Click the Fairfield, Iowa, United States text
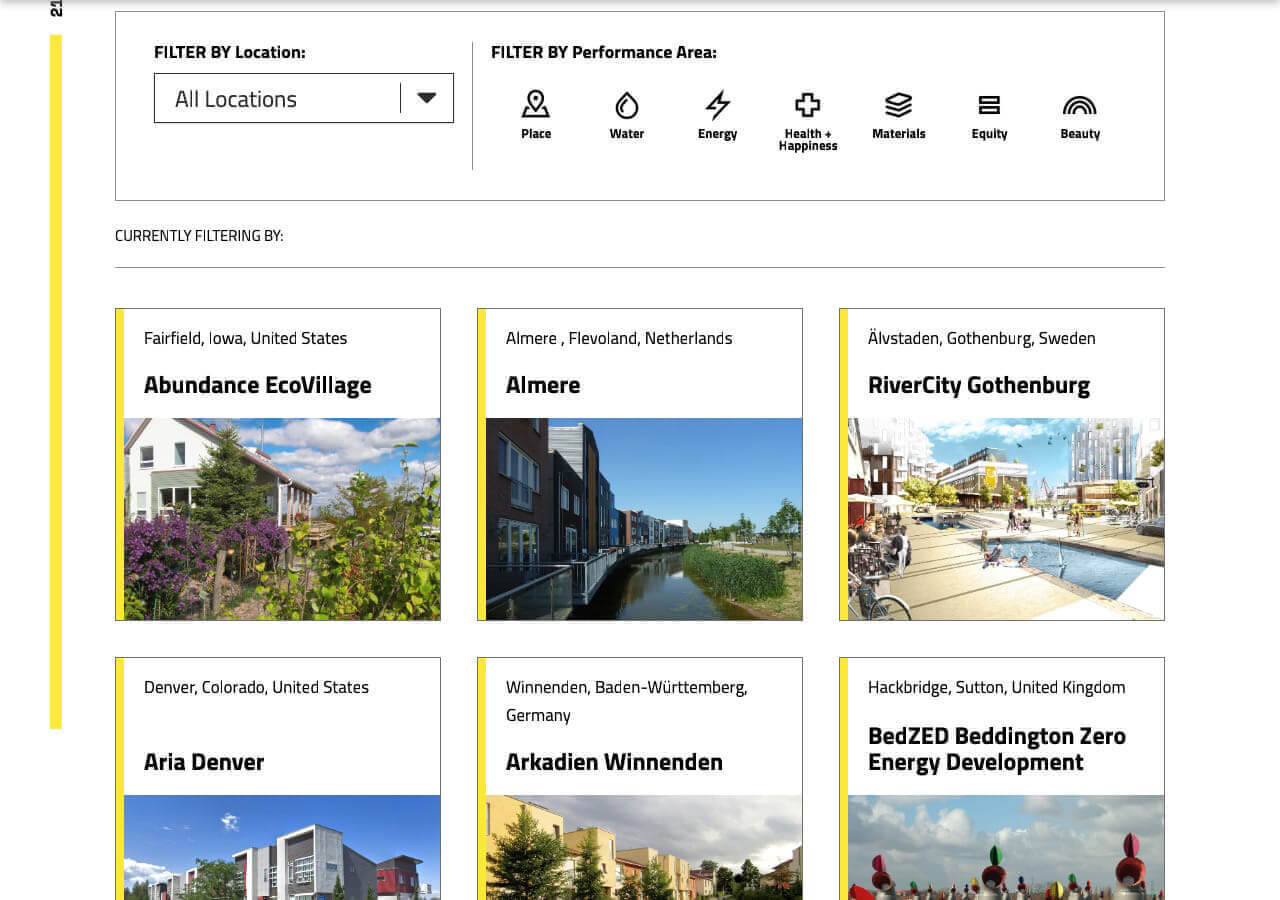 pos(245,338)
